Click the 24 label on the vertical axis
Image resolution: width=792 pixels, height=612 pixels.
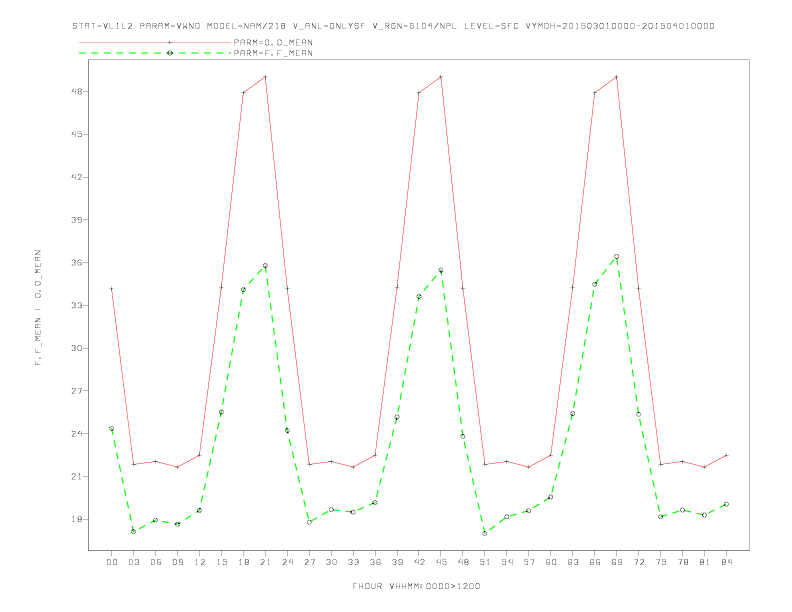pos(78,434)
